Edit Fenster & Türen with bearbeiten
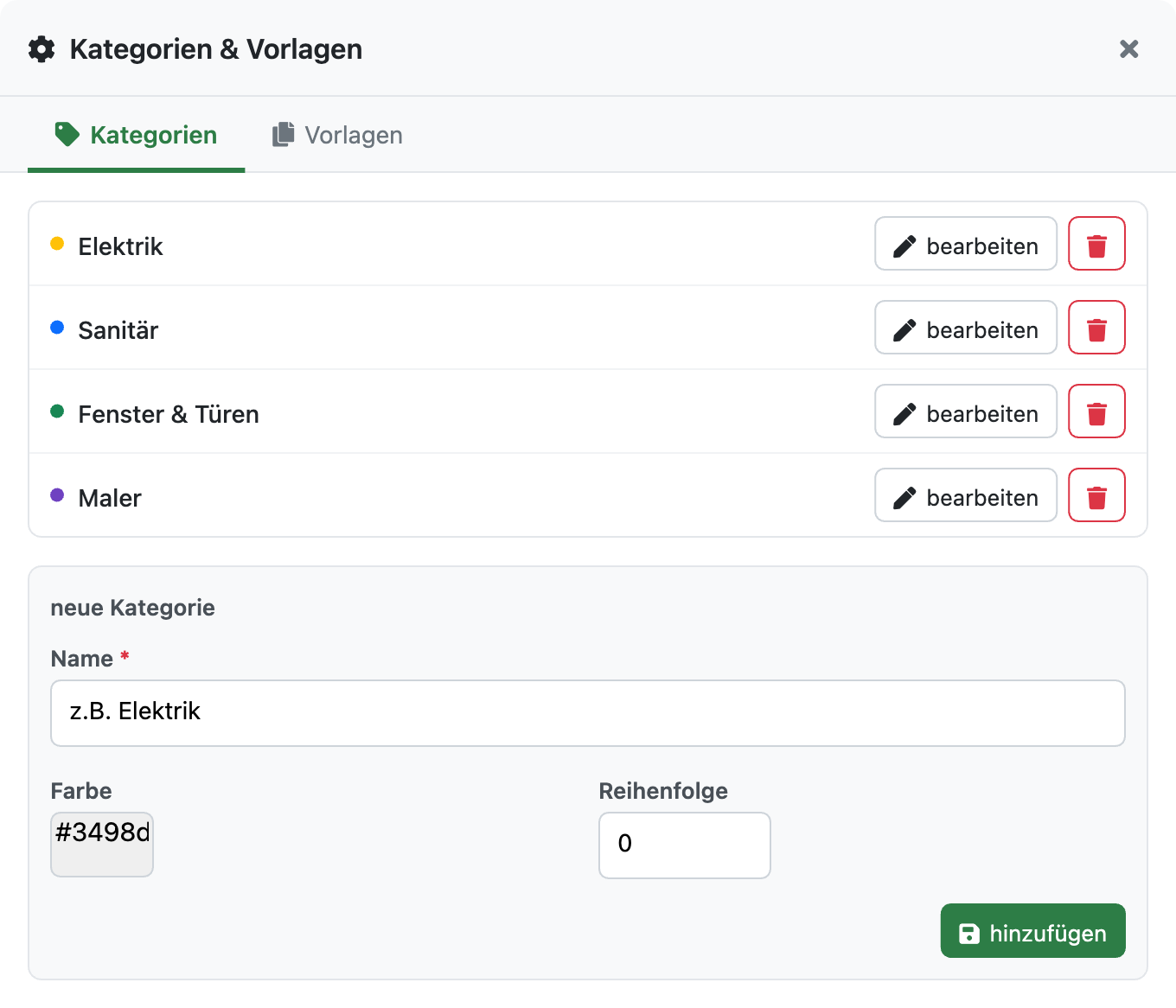 (966, 411)
